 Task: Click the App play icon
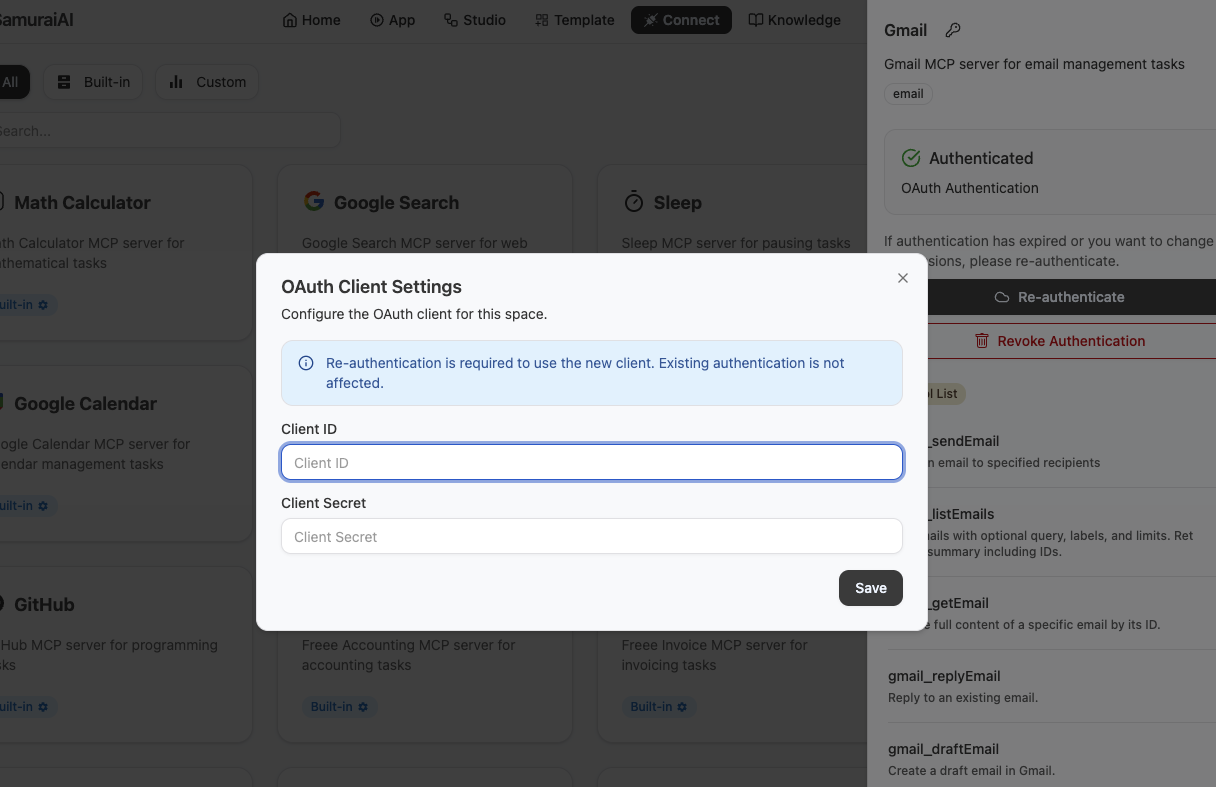[377, 20]
